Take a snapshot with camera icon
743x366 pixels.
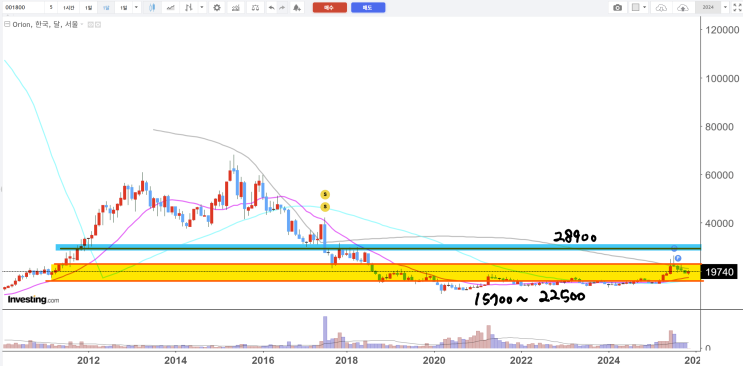[x=617, y=8]
